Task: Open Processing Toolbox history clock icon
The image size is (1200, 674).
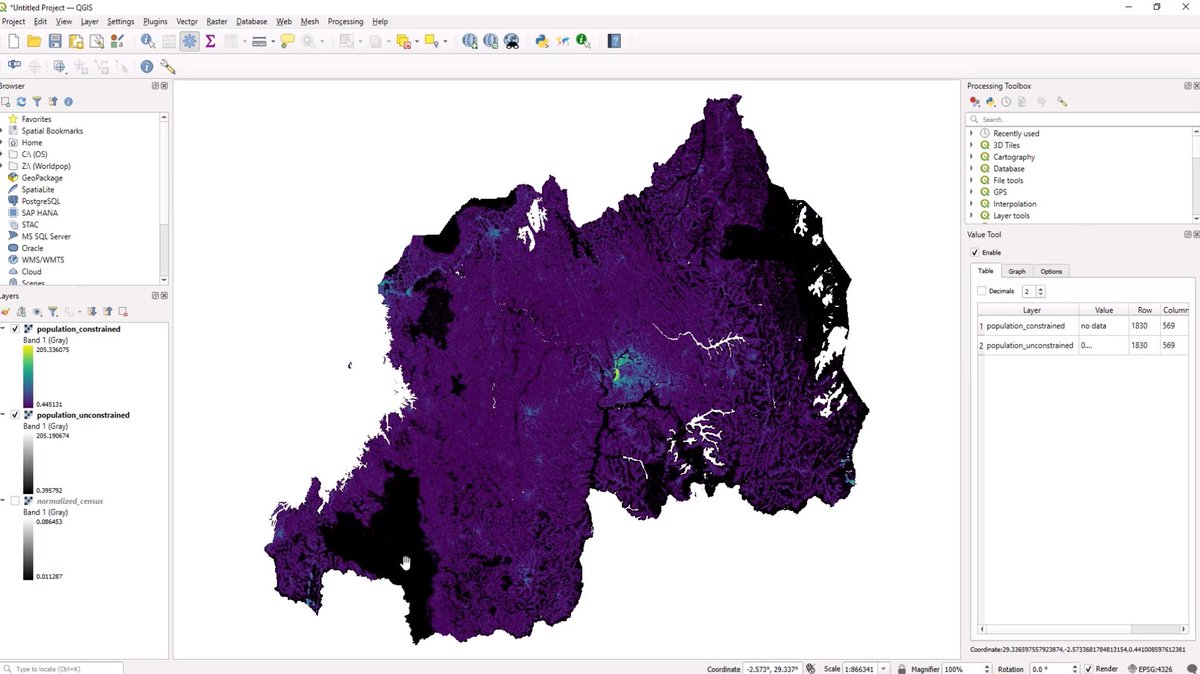Action: (1006, 102)
